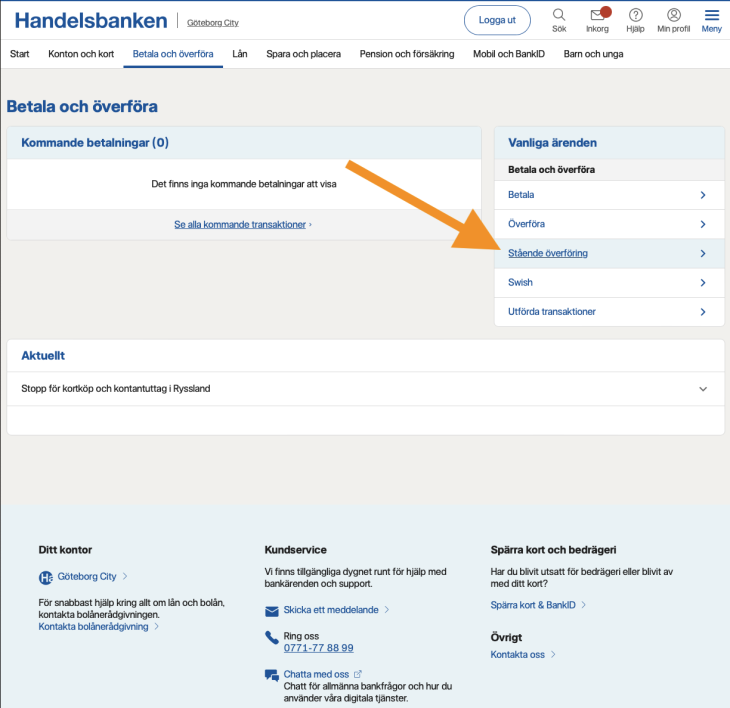Open Kontakta bolånerådgivning link

(93, 627)
